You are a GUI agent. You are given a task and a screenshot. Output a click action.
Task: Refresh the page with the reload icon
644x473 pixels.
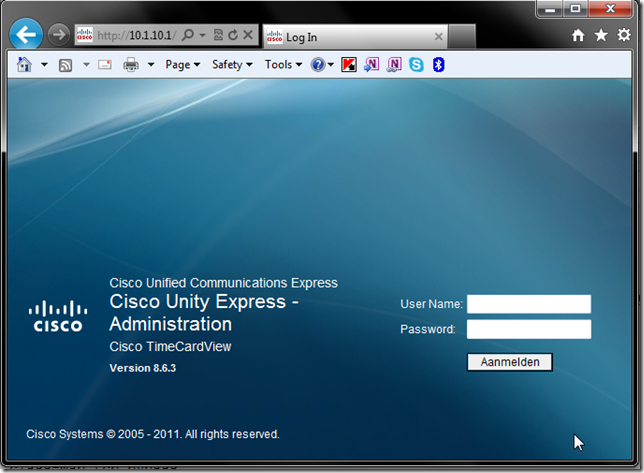pyautogui.click(x=233, y=35)
